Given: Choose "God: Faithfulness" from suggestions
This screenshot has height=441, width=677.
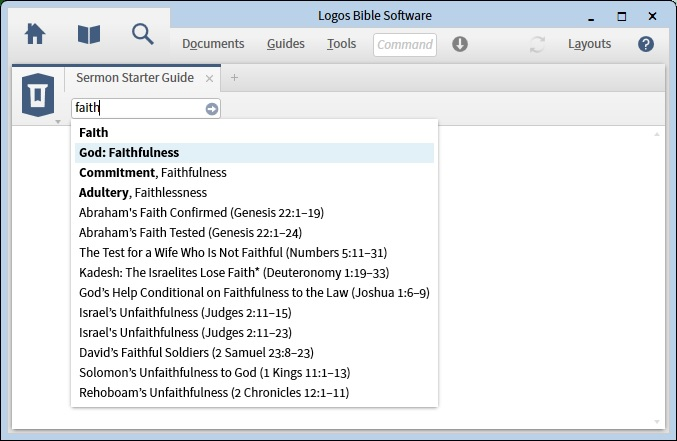Looking at the screenshot, I should click(129, 153).
